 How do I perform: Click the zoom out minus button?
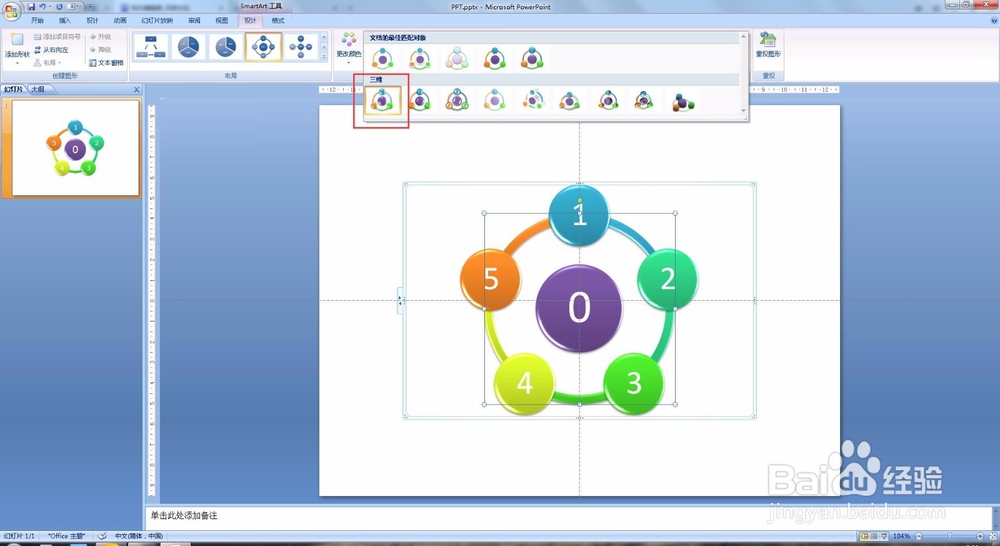pyautogui.click(x=919, y=536)
